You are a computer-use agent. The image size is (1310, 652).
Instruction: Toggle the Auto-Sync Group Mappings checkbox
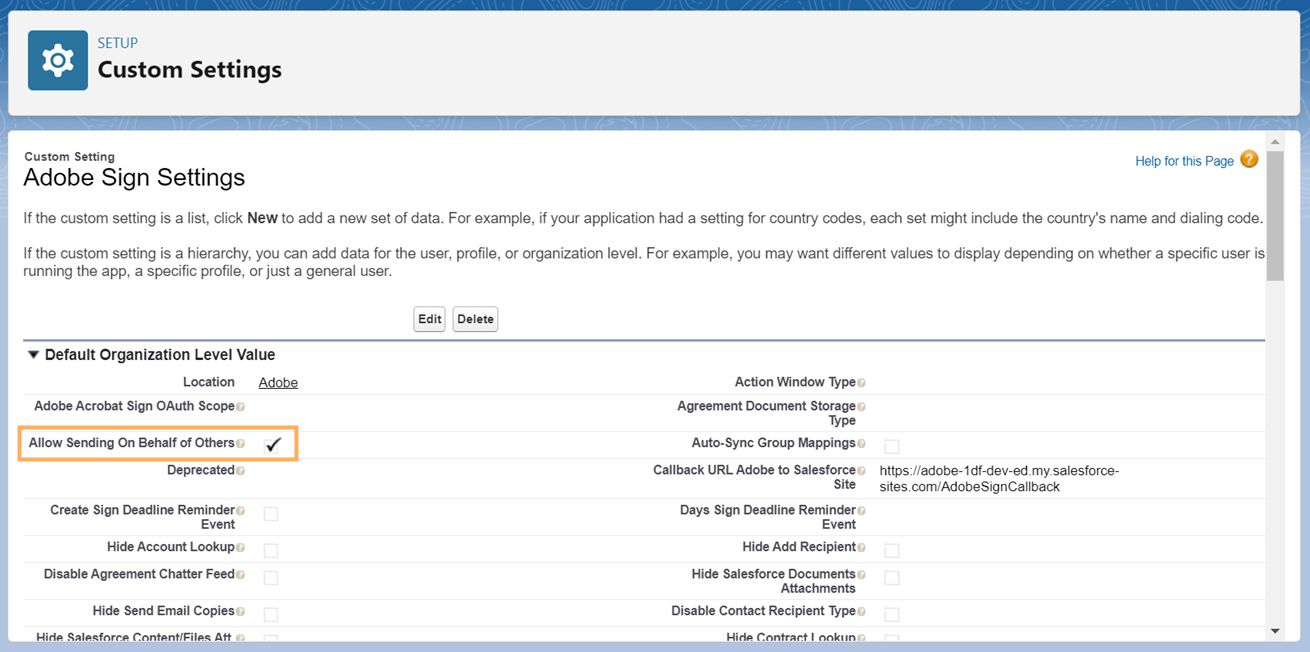892,446
